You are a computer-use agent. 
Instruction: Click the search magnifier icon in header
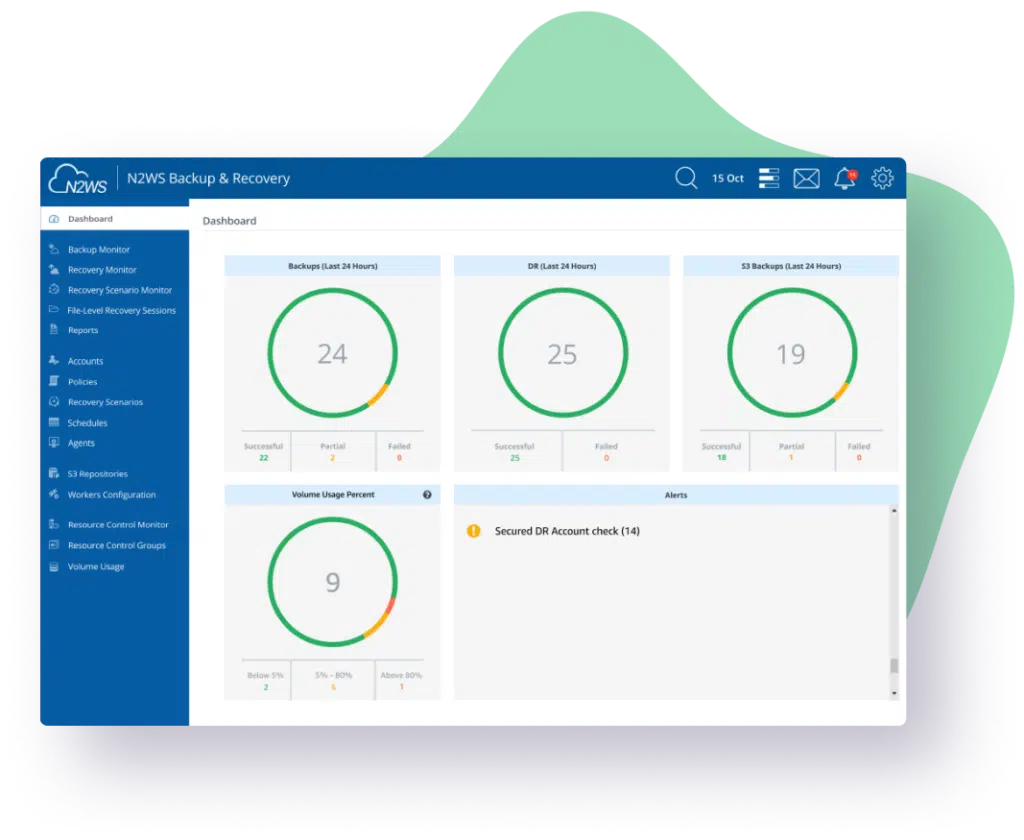click(686, 178)
